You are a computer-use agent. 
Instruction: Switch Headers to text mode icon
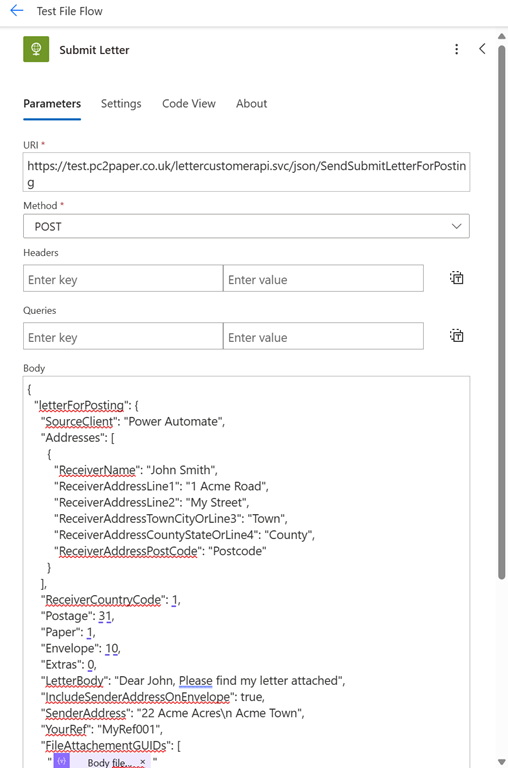(x=457, y=278)
